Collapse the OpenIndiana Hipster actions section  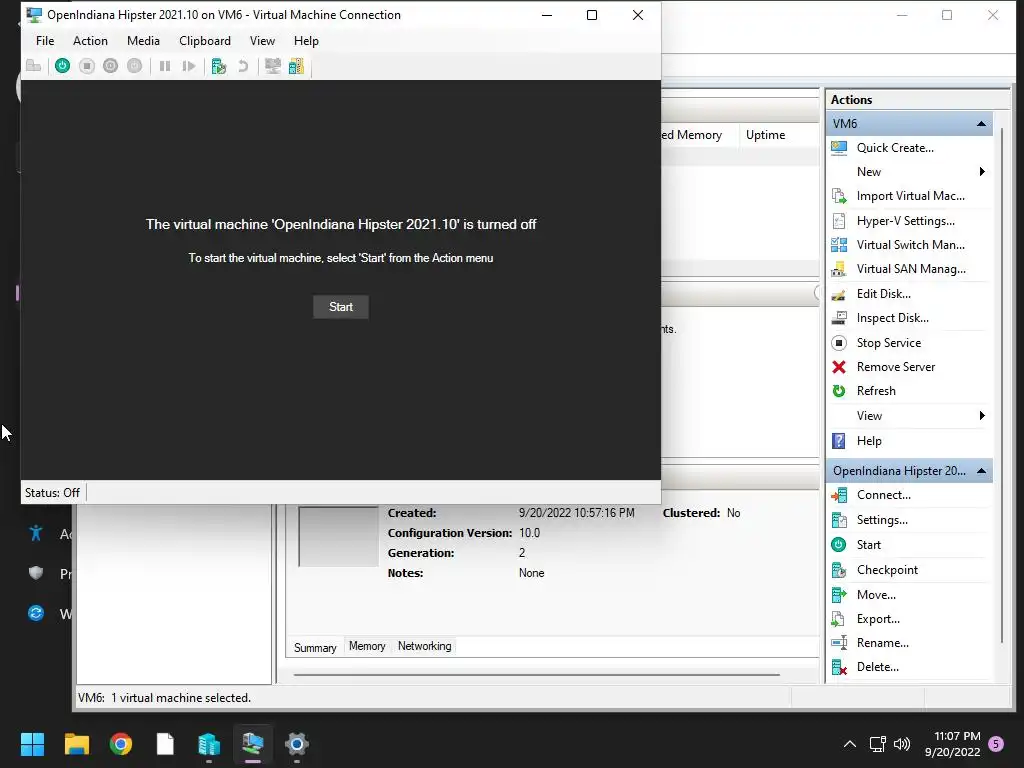[x=981, y=471]
